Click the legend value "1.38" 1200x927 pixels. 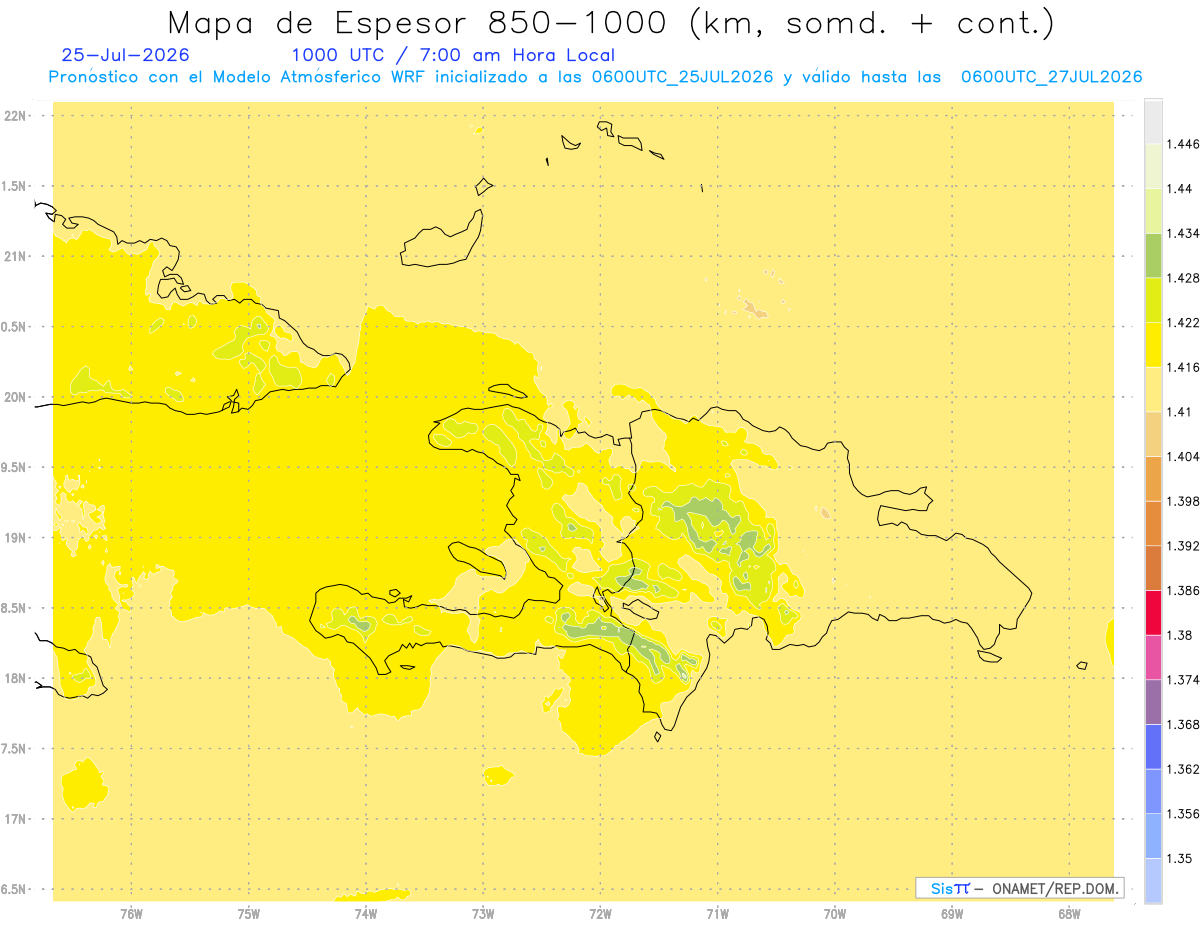click(1180, 635)
